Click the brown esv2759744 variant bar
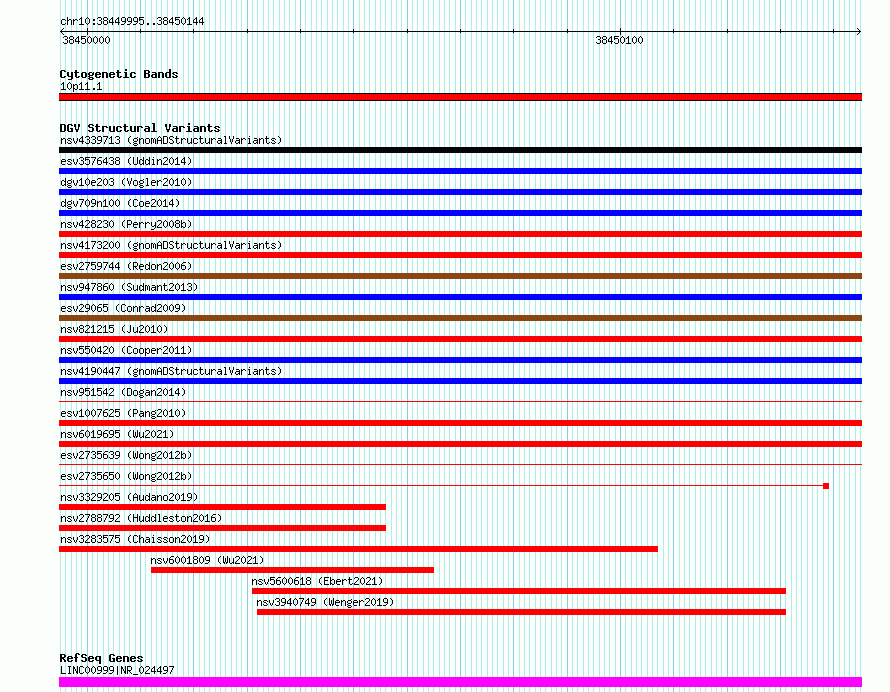The image size is (890, 692). [460, 276]
